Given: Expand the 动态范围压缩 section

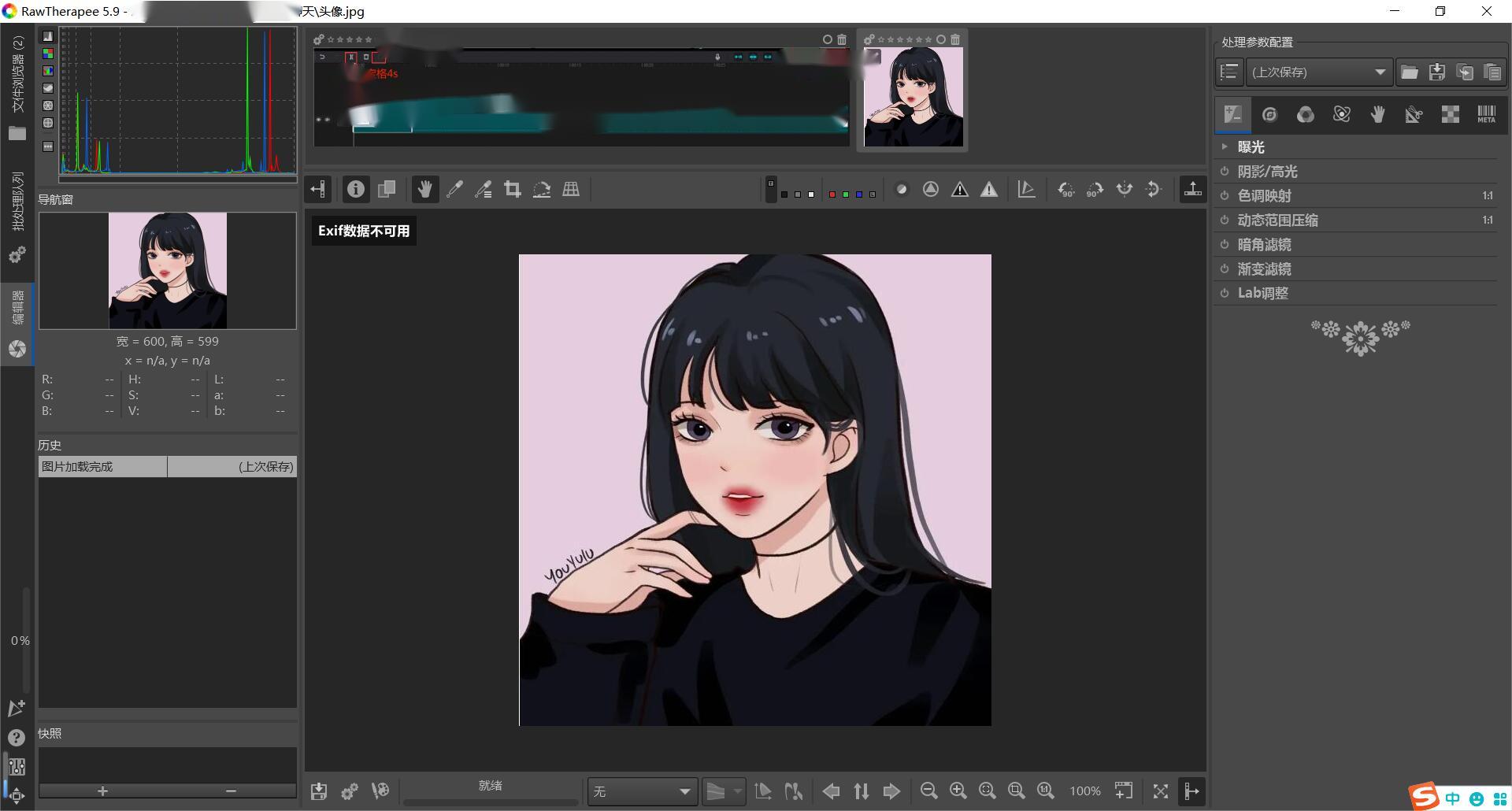Looking at the screenshot, I should [1356, 220].
